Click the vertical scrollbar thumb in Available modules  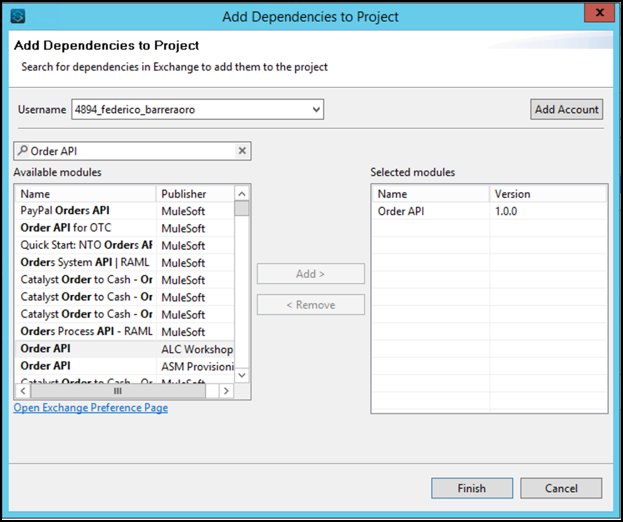pos(242,208)
